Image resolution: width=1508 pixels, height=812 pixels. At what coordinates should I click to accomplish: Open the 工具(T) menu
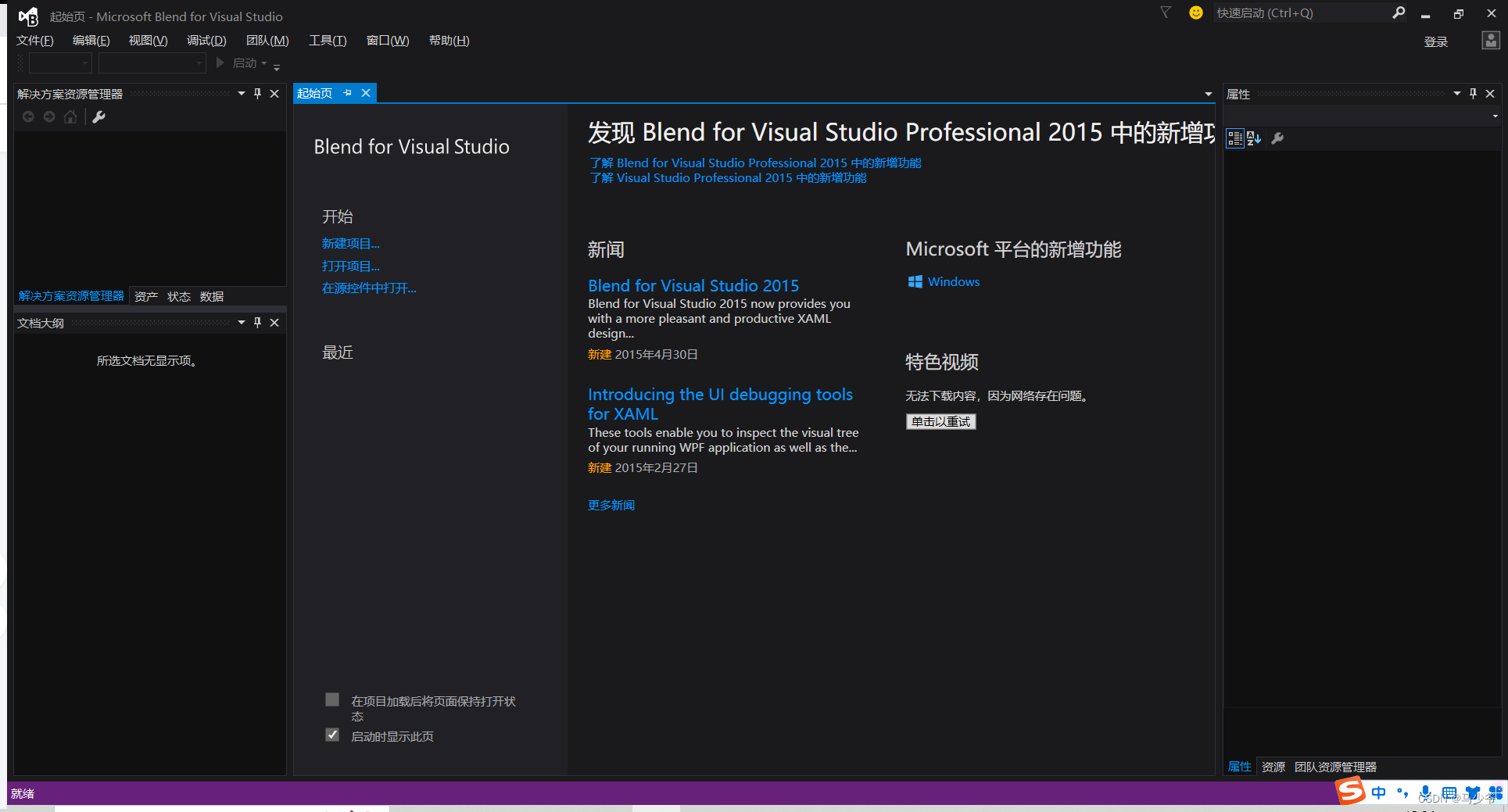[x=328, y=41]
